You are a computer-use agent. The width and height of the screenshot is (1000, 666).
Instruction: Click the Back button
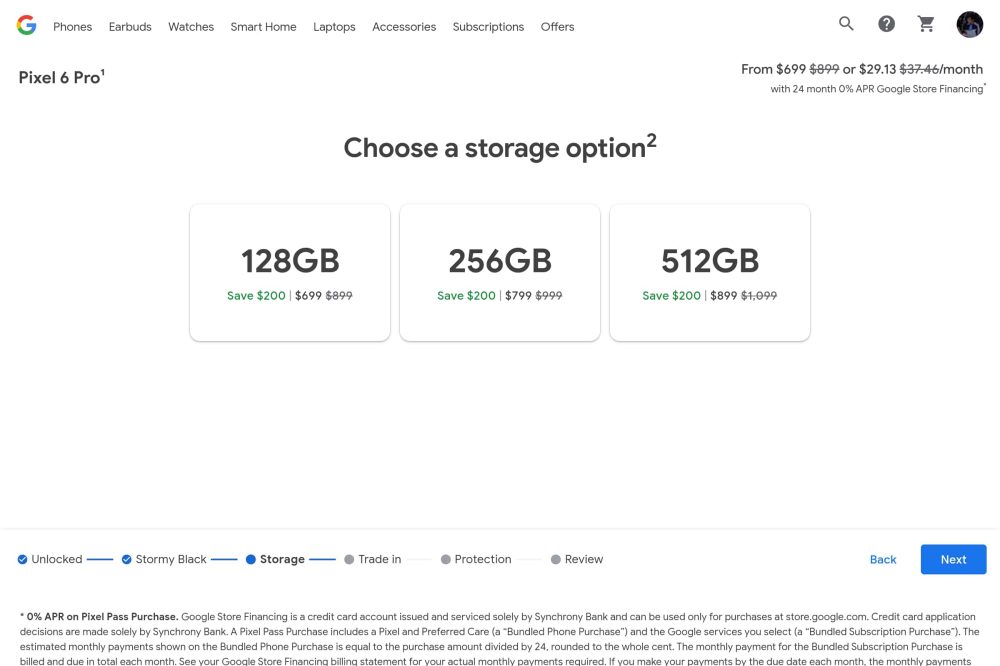point(882,559)
